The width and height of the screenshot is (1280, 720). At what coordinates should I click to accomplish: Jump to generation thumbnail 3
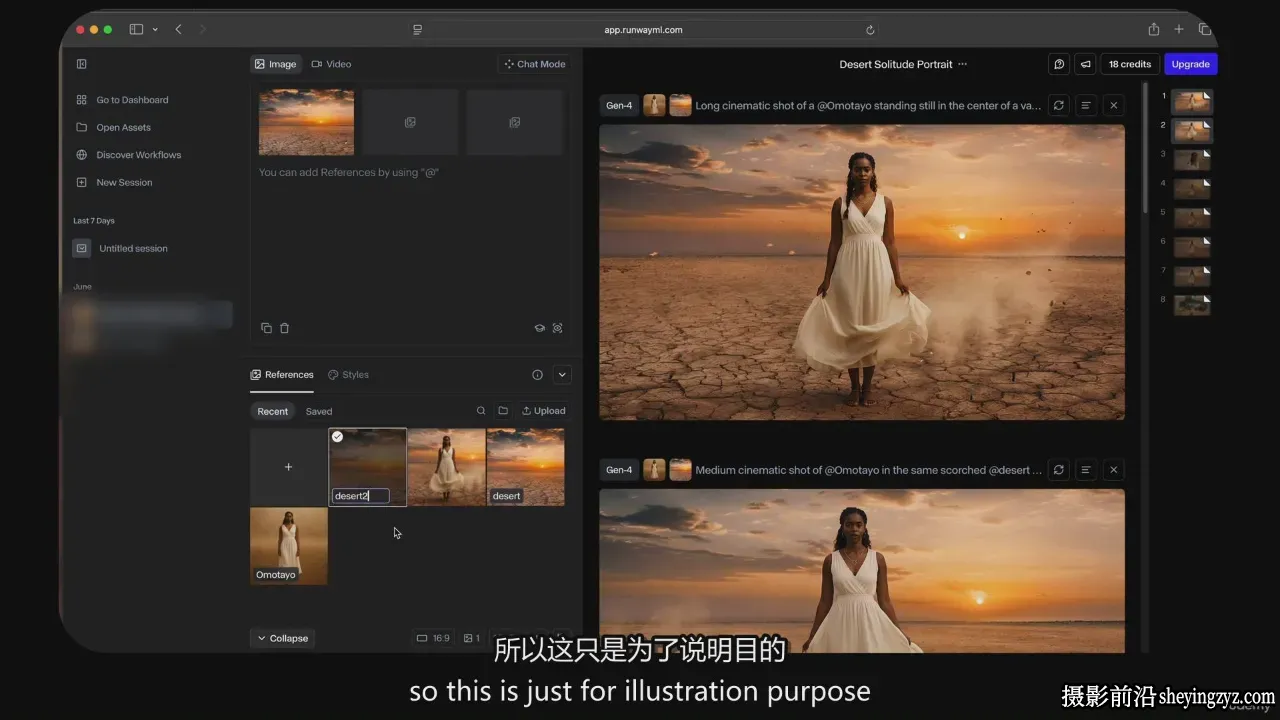(x=1191, y=159)
